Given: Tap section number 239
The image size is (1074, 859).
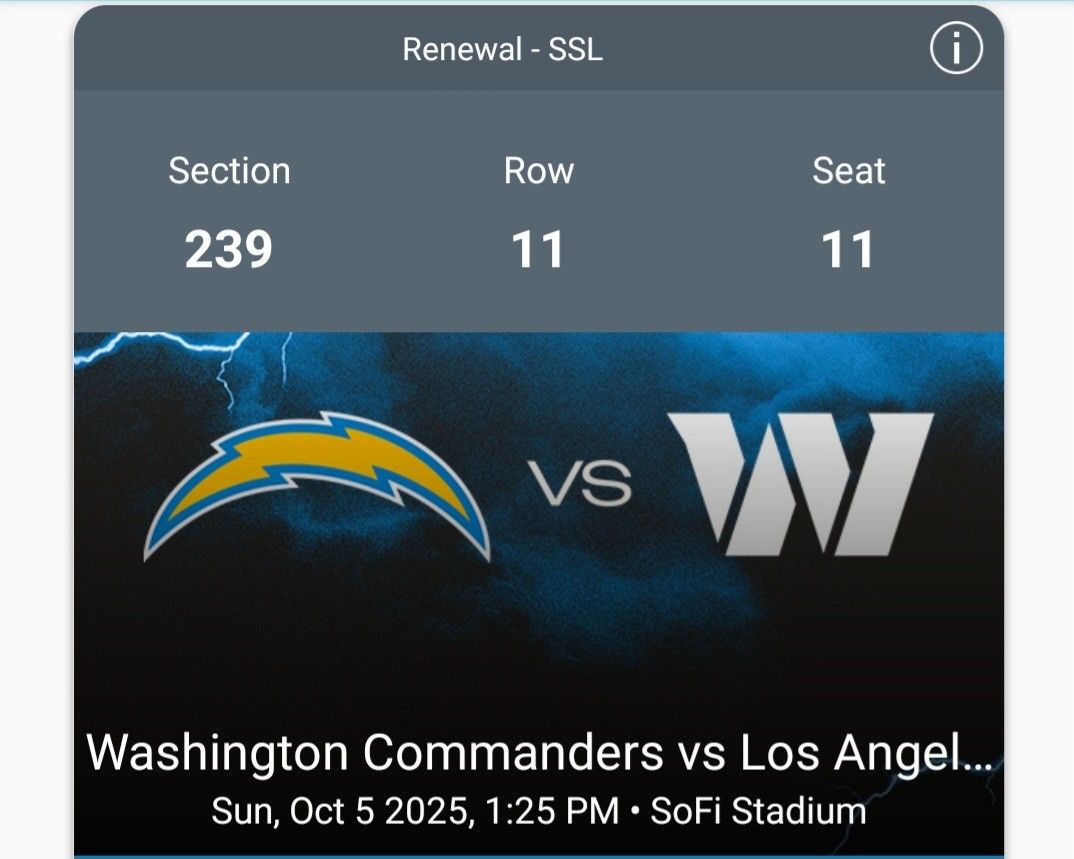Looking at the screenshot, I should click(x=229, y=249).
